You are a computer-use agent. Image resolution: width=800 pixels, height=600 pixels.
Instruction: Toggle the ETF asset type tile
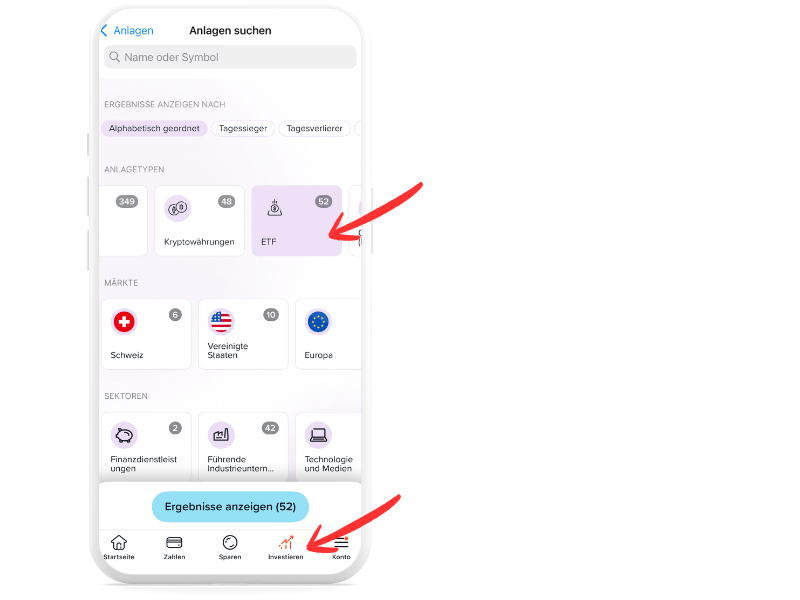296,220
